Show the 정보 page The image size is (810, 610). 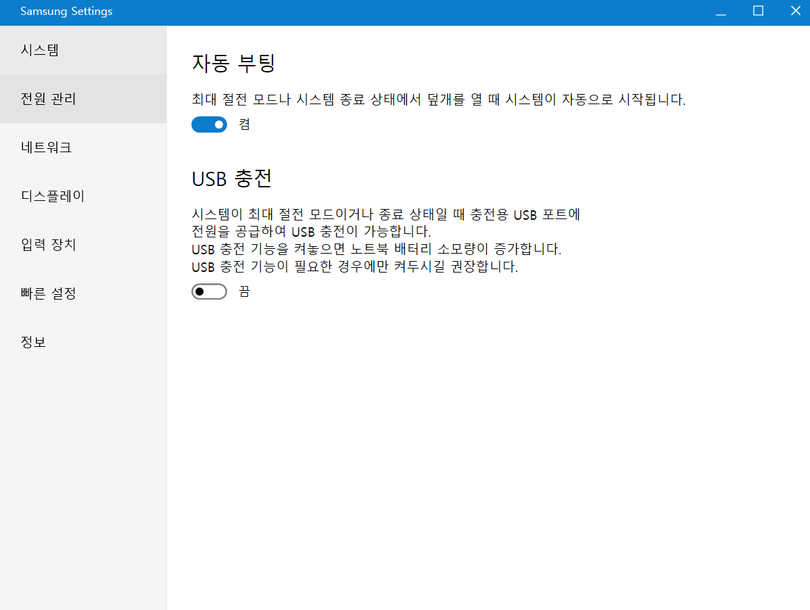tap(83, 341)
